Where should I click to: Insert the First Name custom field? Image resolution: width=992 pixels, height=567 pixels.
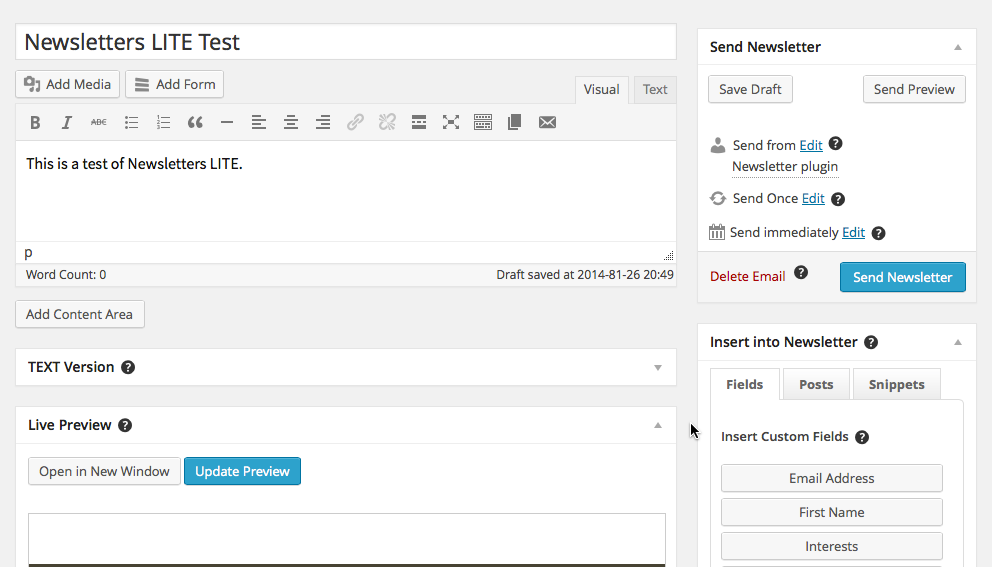831,513
